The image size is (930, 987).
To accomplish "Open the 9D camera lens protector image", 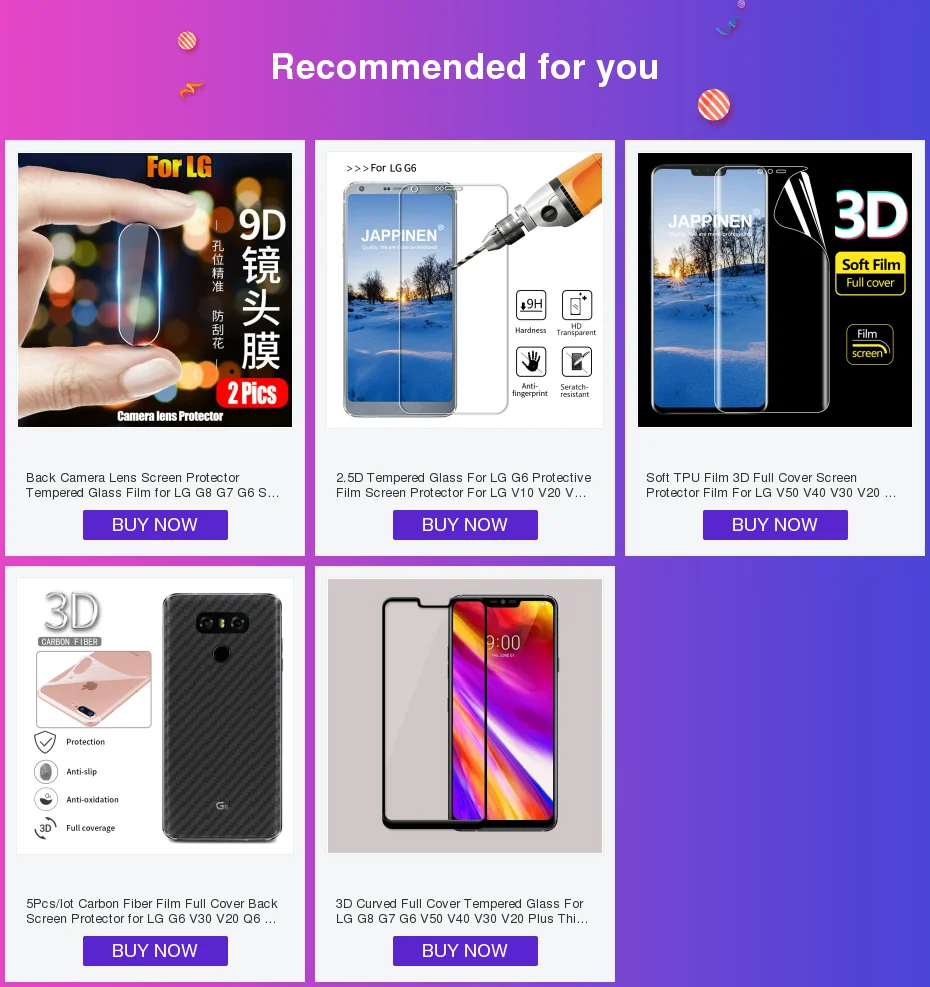I will click(155, 290).
